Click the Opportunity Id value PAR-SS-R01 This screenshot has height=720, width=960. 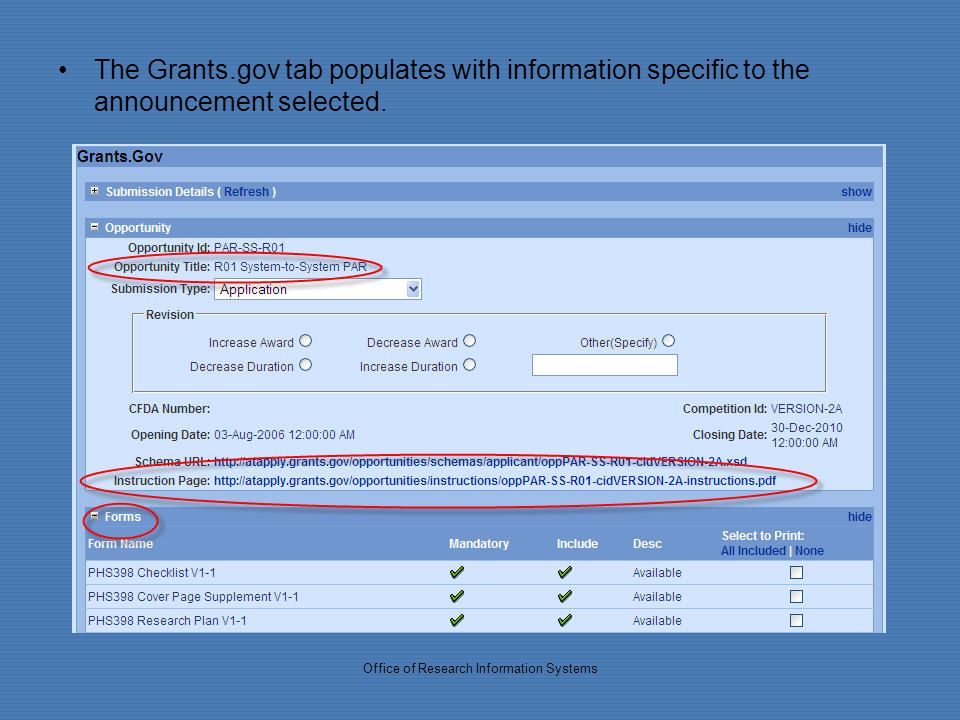coord(249,247)
